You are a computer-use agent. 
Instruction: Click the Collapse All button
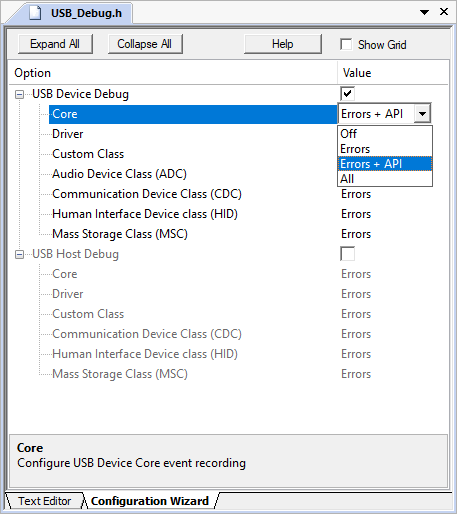coord(145,44)
